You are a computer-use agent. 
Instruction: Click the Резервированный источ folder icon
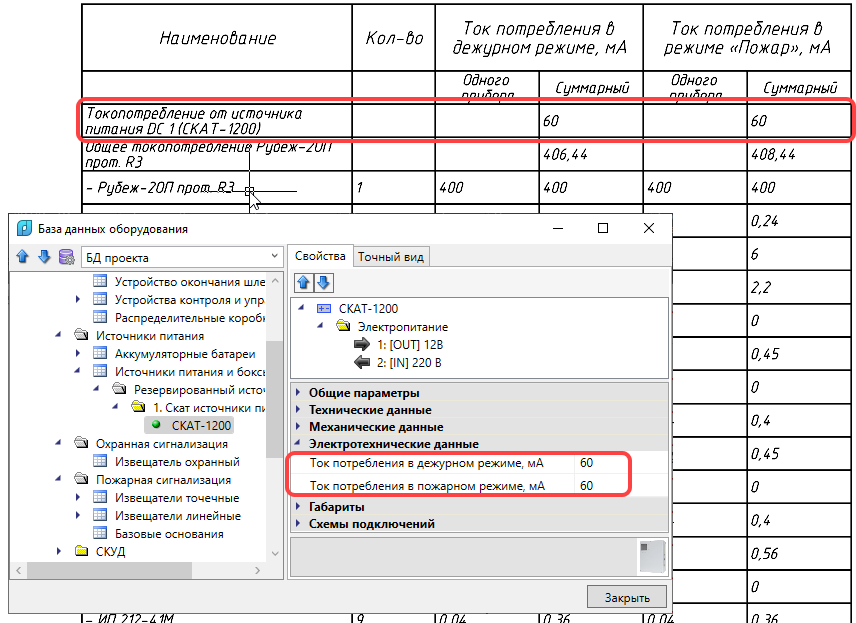[119, 388]
